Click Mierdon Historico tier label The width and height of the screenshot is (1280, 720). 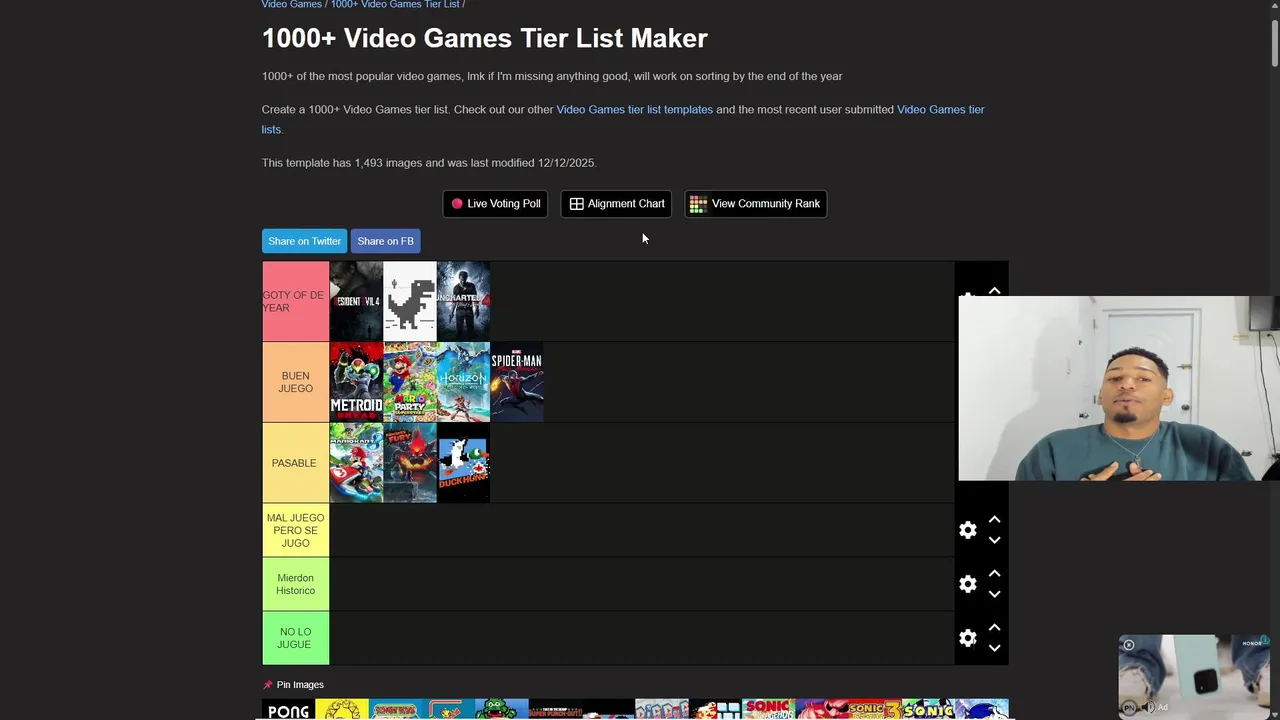click(x=295, y=584)
